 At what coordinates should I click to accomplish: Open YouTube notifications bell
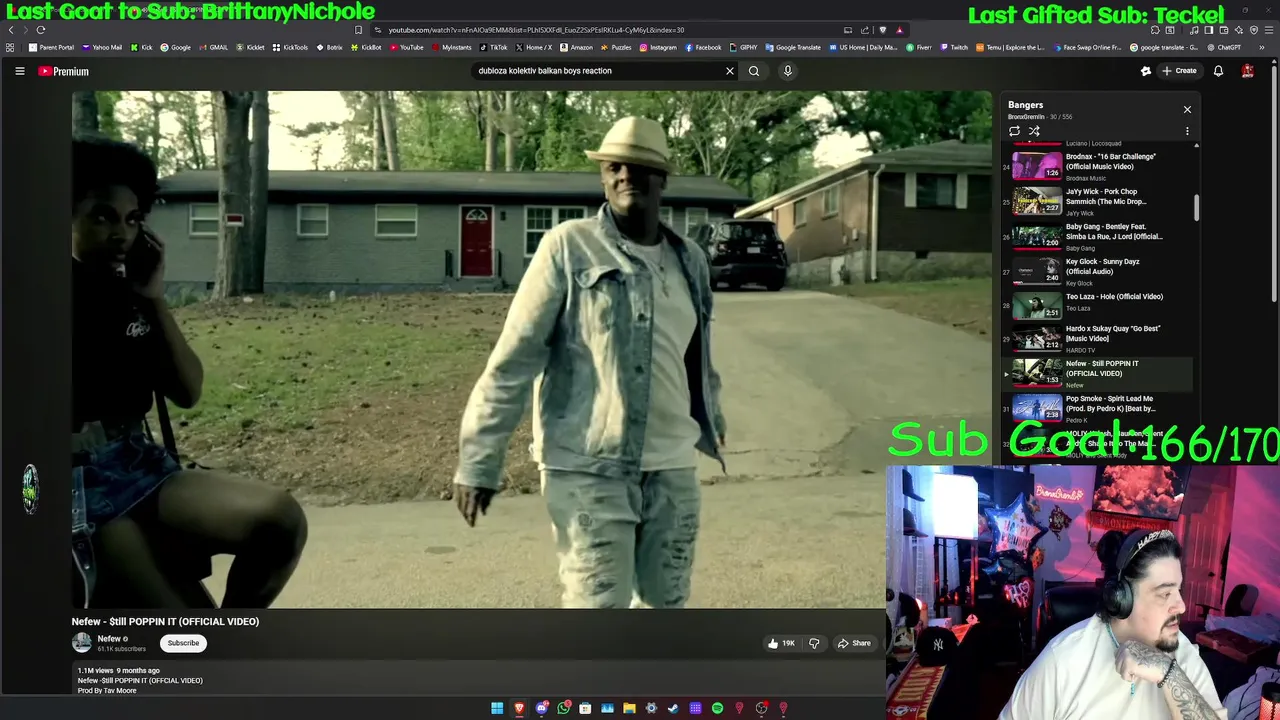coord(1218,71)
